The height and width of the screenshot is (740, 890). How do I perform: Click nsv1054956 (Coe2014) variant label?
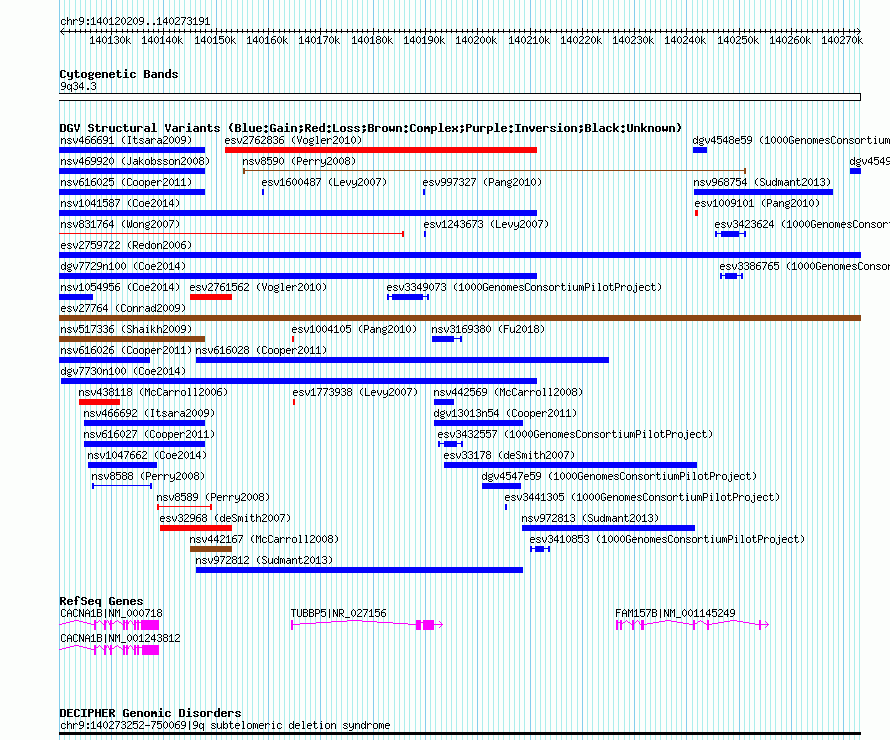(120, 287)
